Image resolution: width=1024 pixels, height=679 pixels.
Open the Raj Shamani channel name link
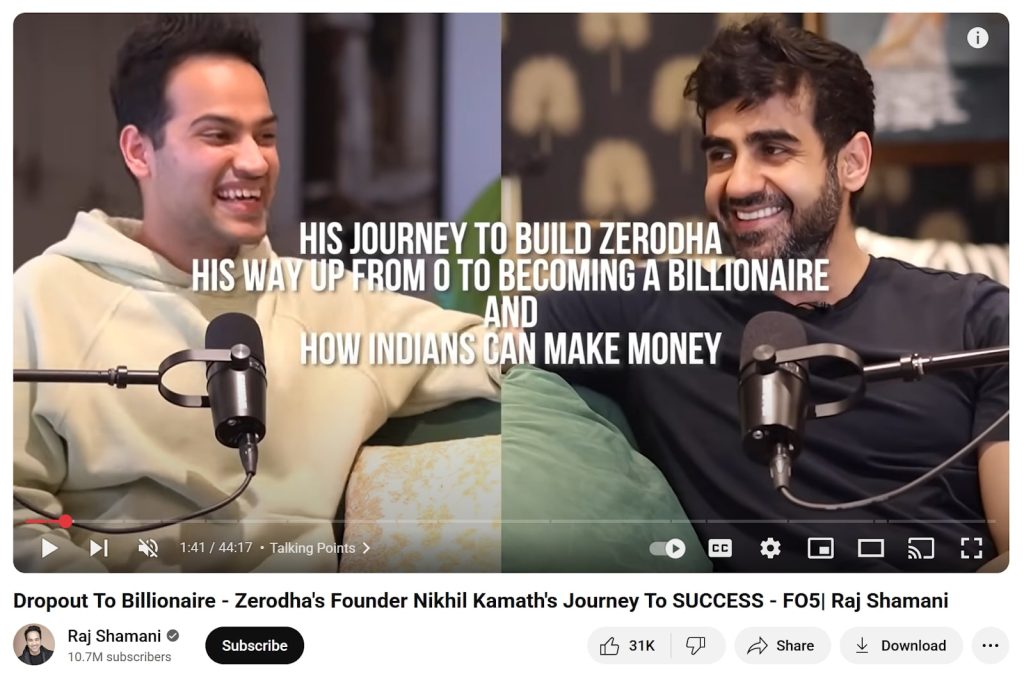tap(114, 636)
